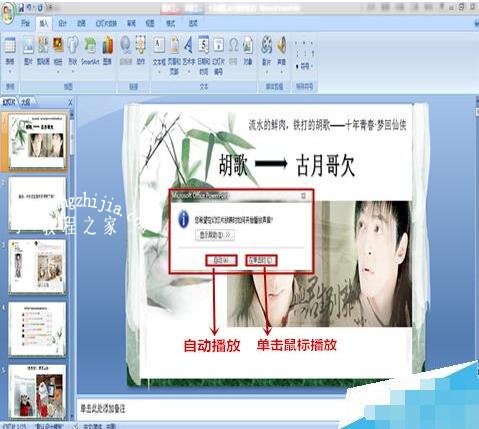Image resolution: width=479 pixels, height=429 pixels.
Task: Insert a SmartArt graphic
Action: pyautogui.click(x=90, y=51)
